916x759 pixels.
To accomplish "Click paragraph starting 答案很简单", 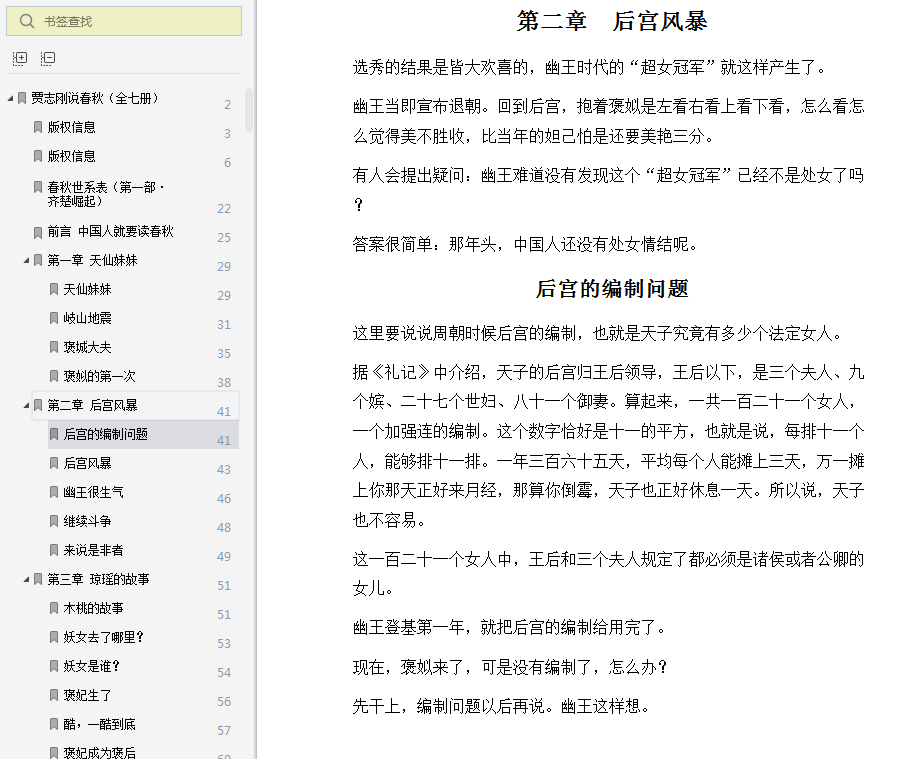I will pos(526,244).
